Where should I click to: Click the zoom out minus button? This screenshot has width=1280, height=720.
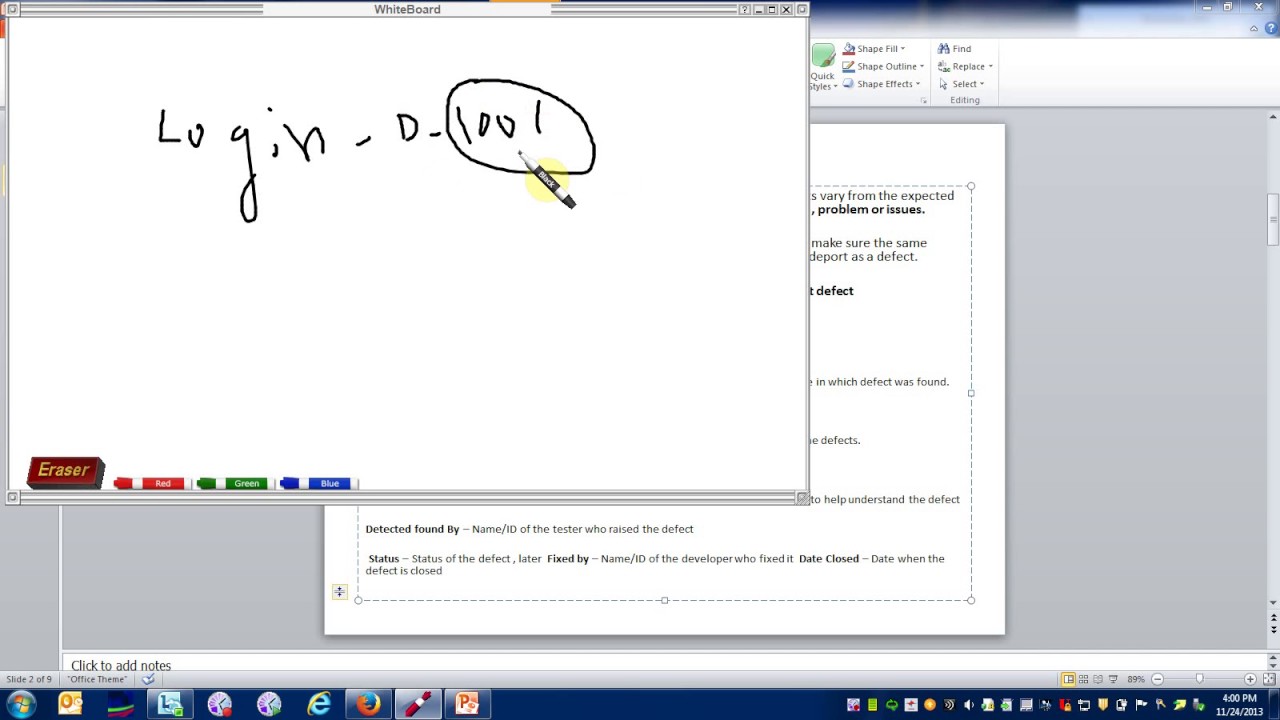[x=1157, y=680]
